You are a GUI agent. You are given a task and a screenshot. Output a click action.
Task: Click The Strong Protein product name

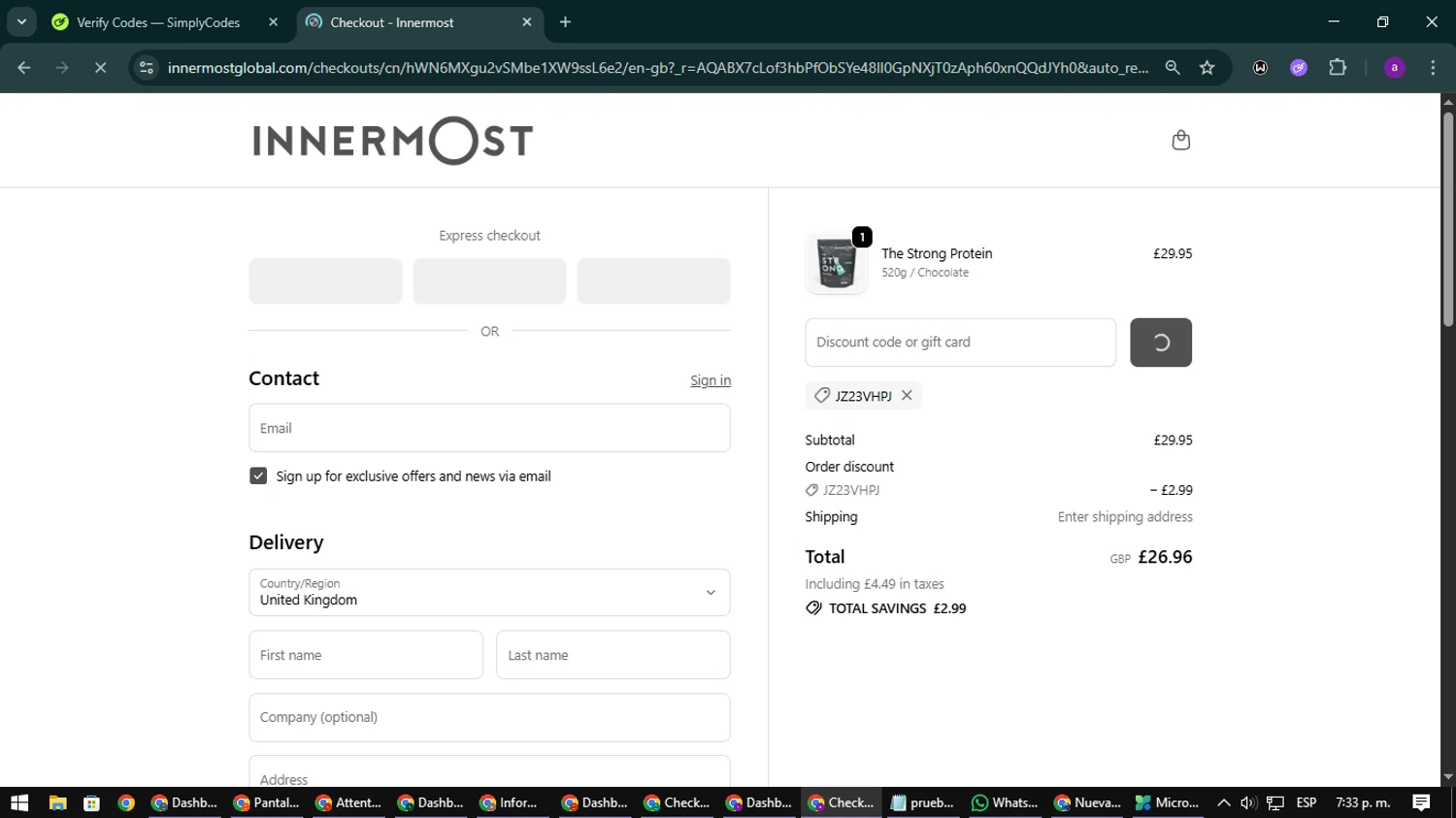pyautogui.click(x=937, y=253)
